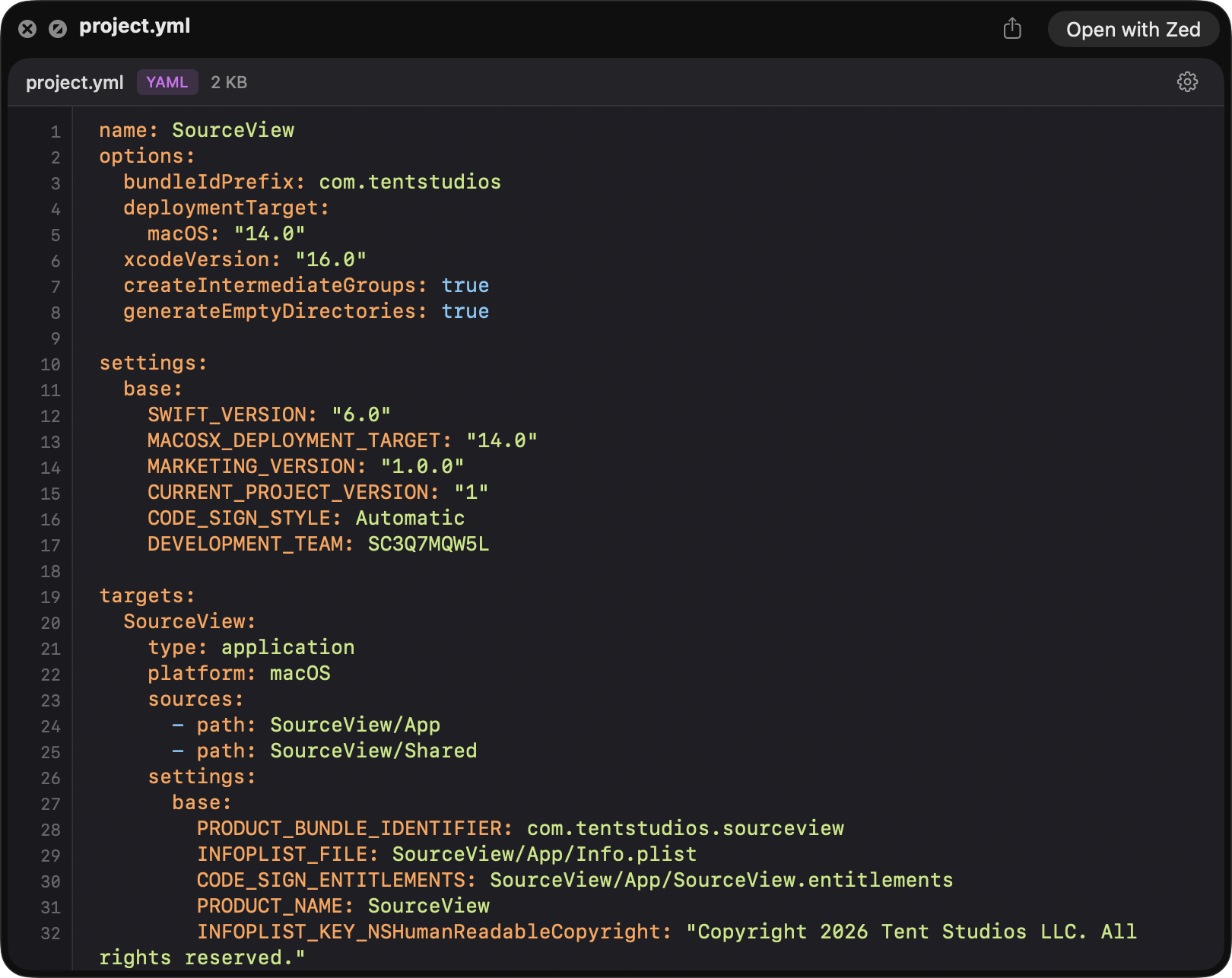Click 'true' after generateEmptyDirectories
The height and width of the screenshot is (978, 1232).
(x=465, y=311)
